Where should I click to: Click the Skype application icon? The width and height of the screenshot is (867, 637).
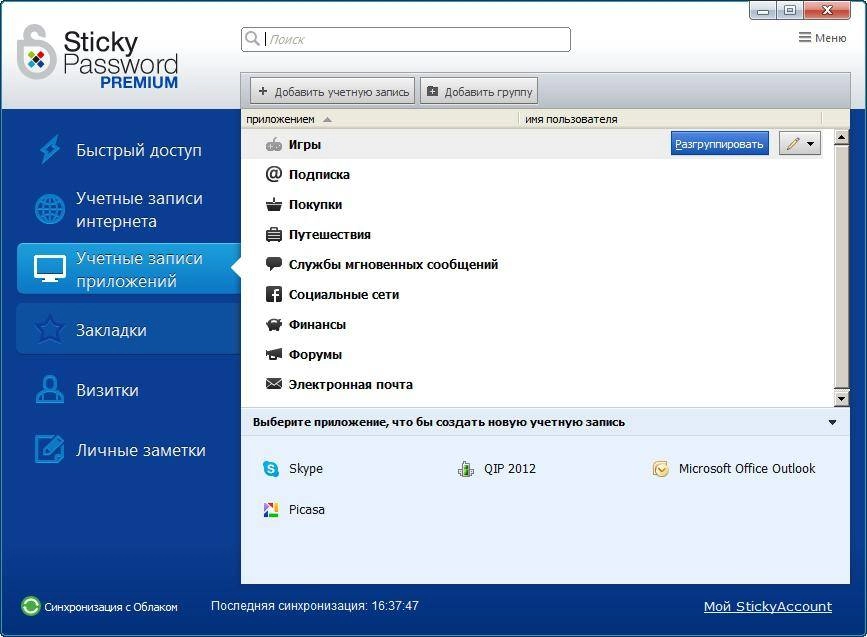click(x=271, y=469)
